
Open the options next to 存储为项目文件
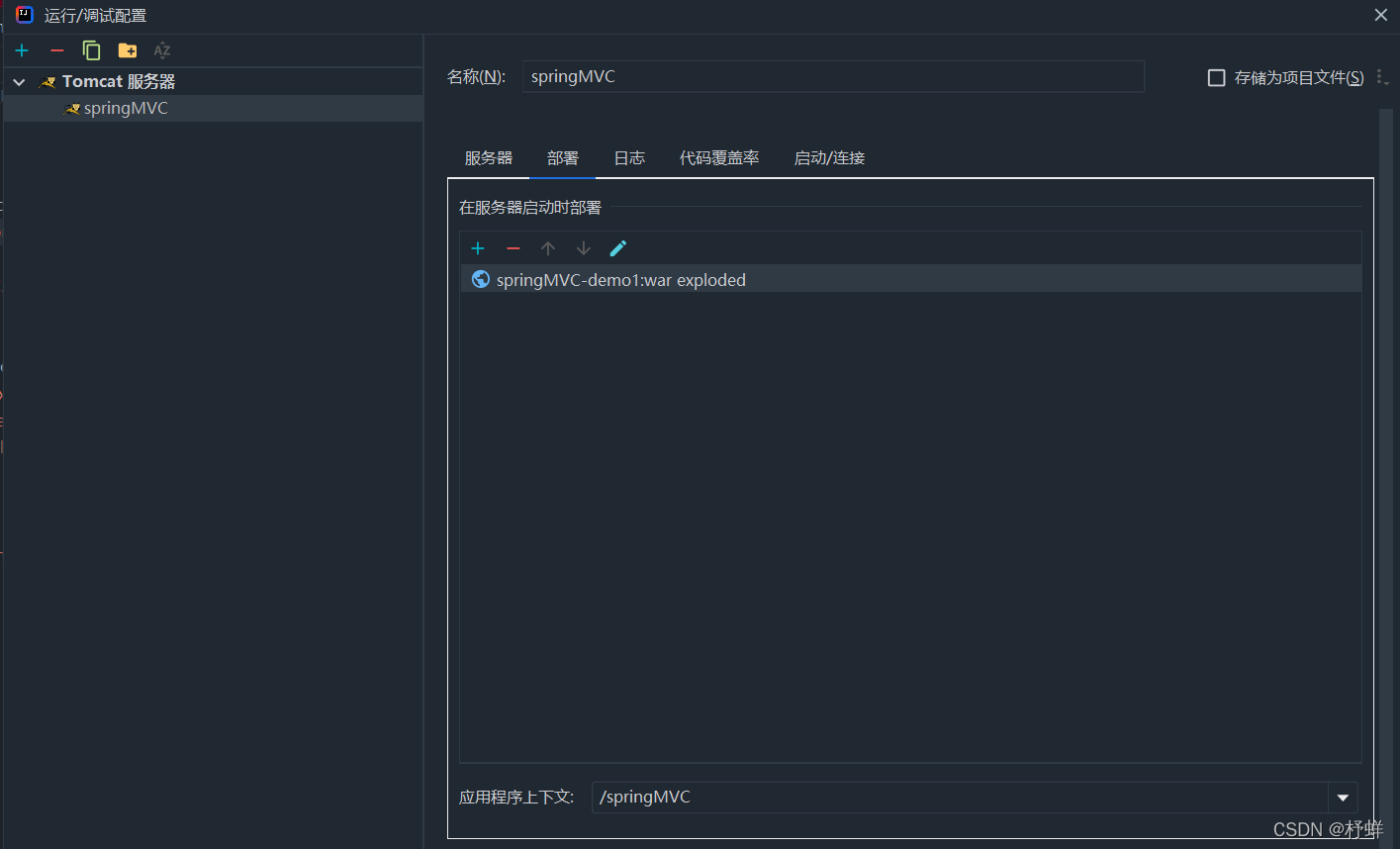[x=1381, y=77]
